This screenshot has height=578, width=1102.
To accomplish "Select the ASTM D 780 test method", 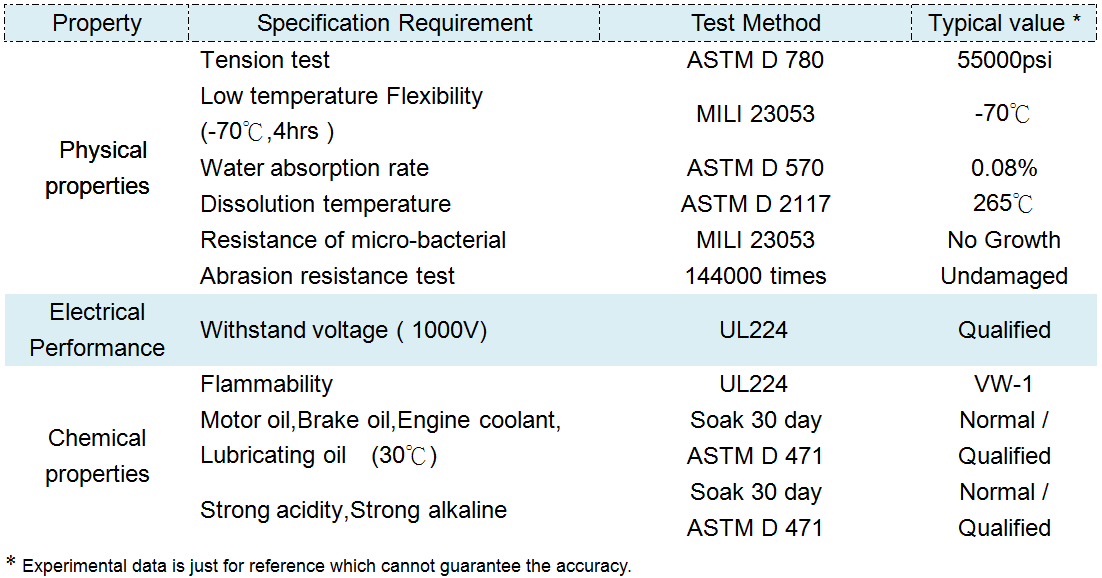I will click(x=755, y=60).
